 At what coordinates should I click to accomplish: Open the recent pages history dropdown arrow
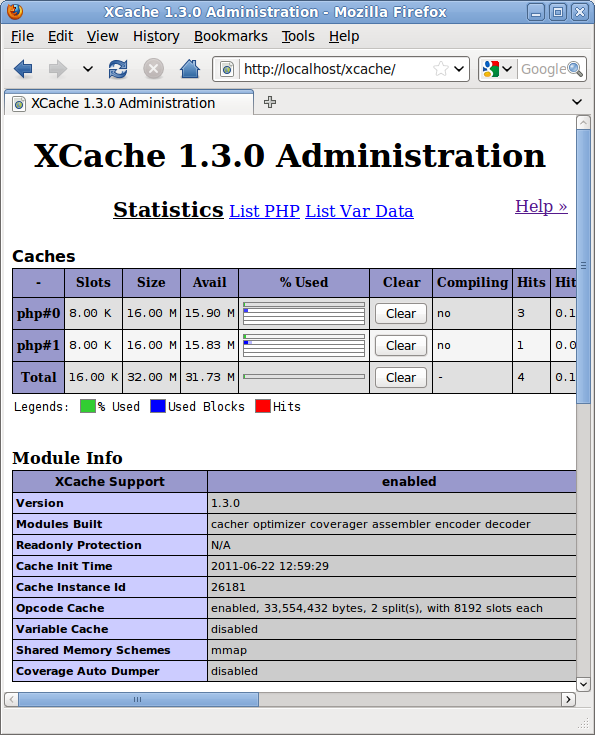coord(88,69)
